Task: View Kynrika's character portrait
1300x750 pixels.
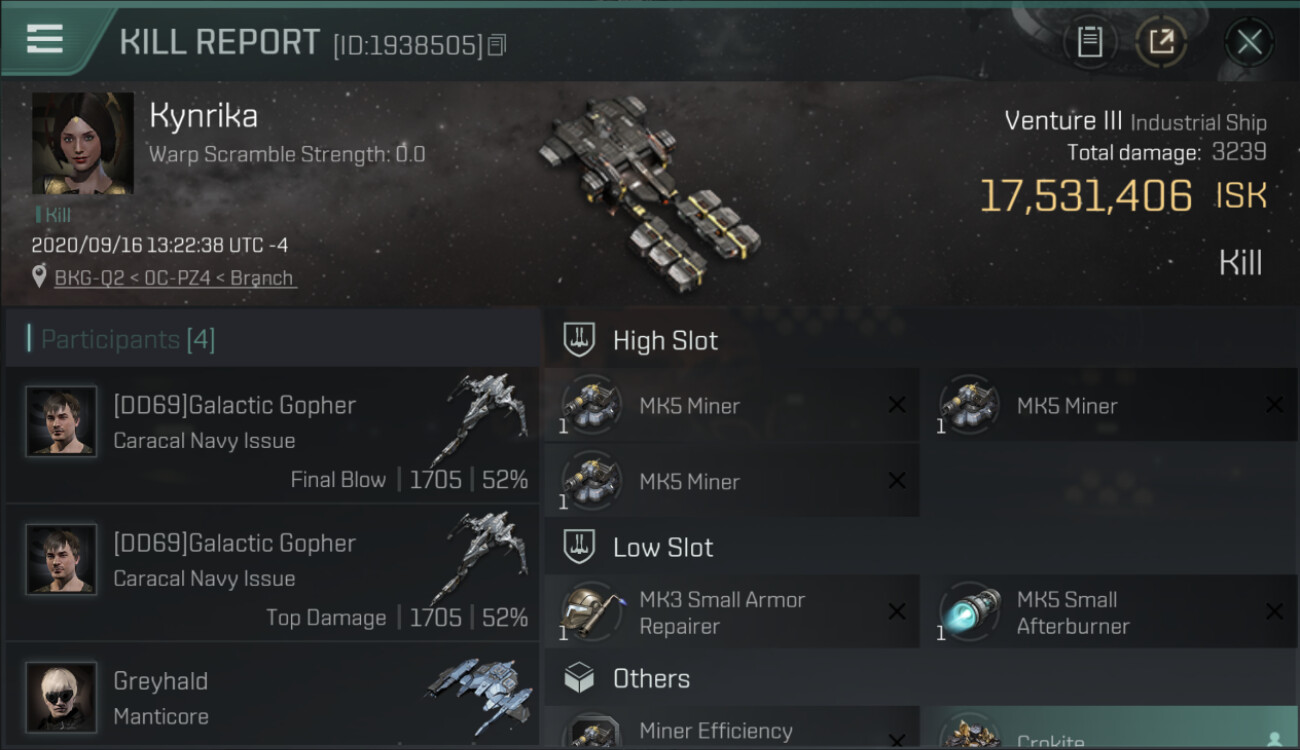Action: pyautogui.click(x=83, y=143)
